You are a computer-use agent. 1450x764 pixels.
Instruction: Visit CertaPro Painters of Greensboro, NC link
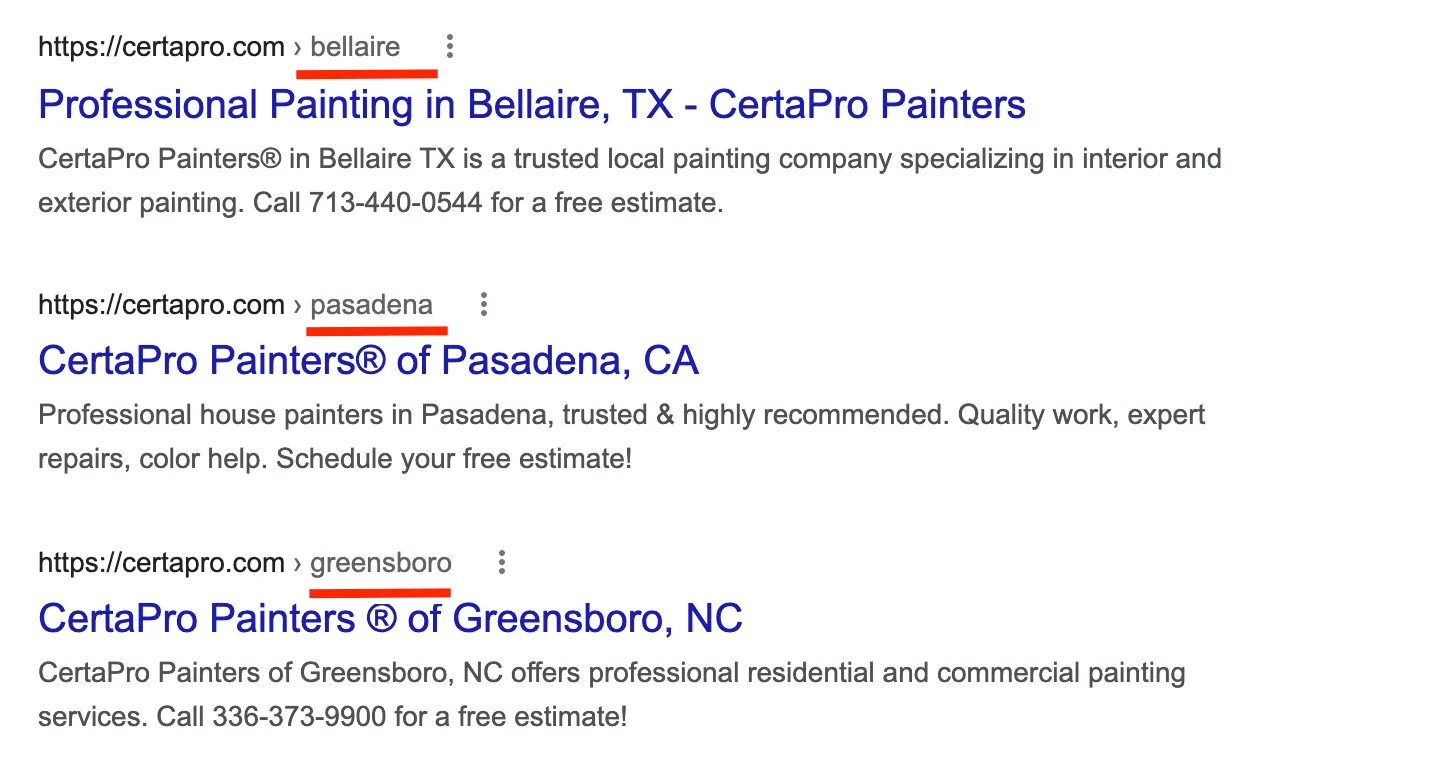click(390, 618)
